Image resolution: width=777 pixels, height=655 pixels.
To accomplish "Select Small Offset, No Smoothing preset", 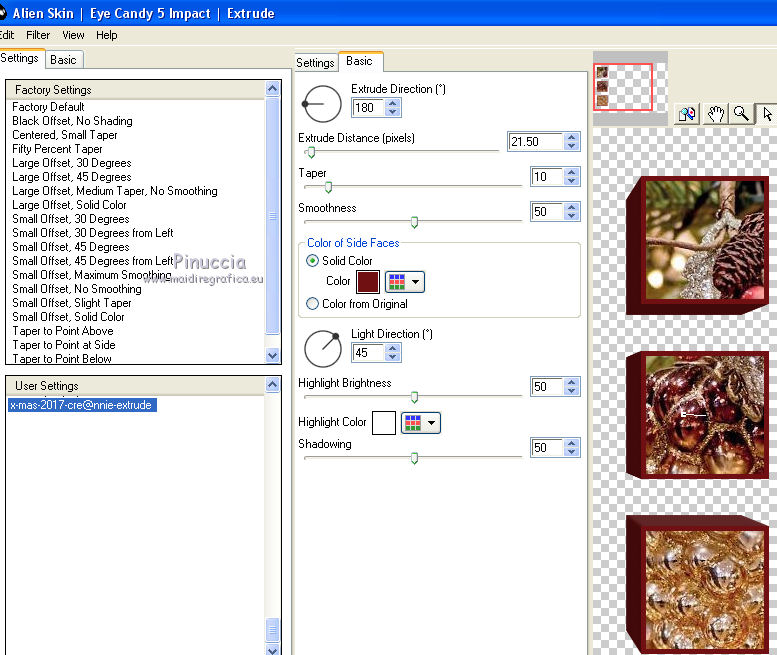I will tap(77, 289).
